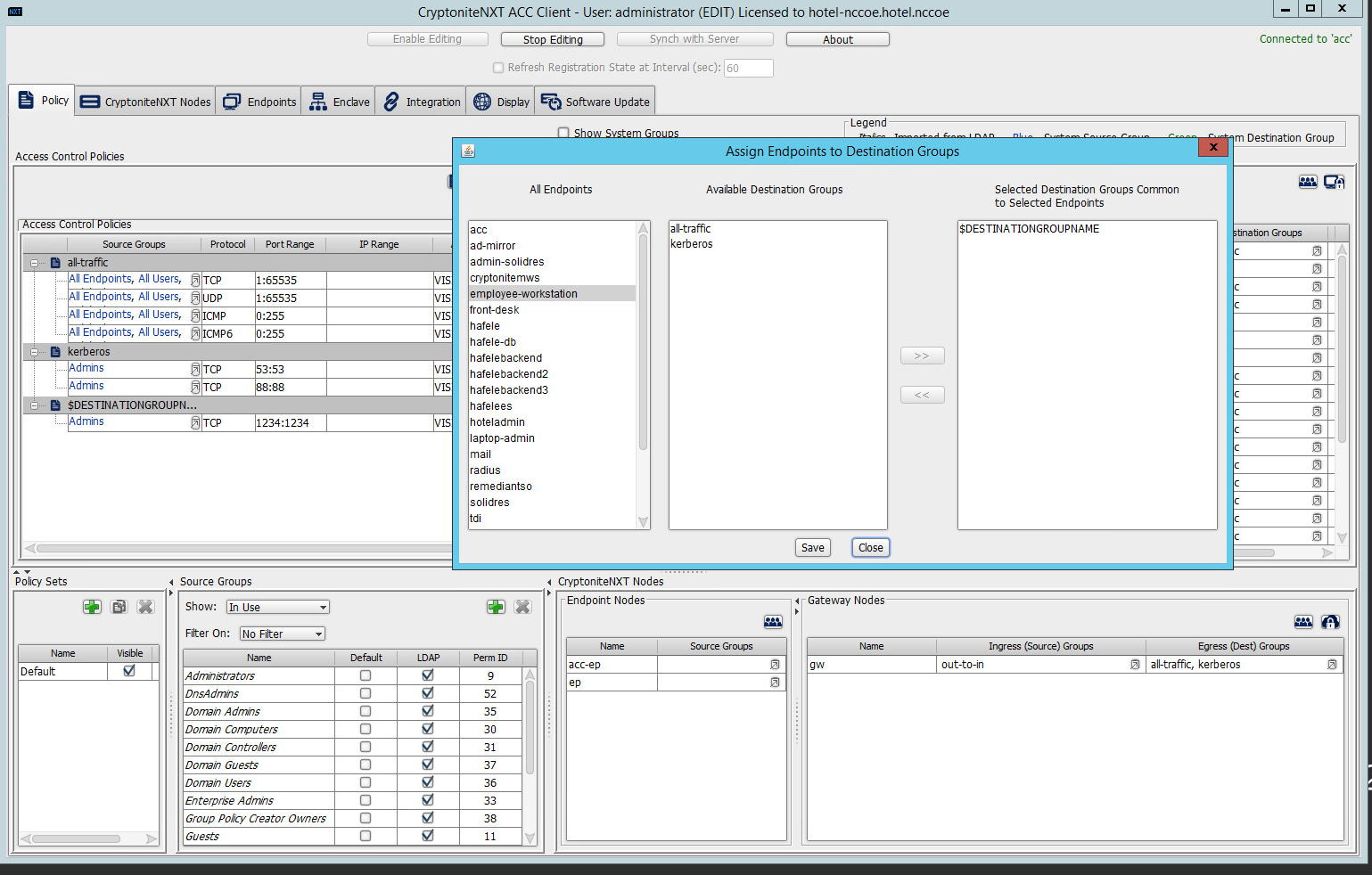This screenshot has height=875, width=1372.
Task: Toggle LDAP checkbox for Guests group
Action: tap(428, 836)
